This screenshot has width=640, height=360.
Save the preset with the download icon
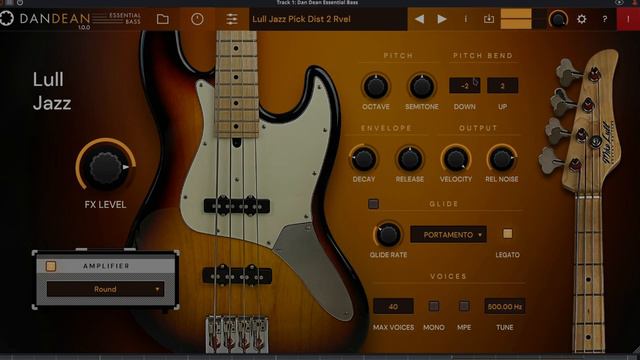(489, 19)
